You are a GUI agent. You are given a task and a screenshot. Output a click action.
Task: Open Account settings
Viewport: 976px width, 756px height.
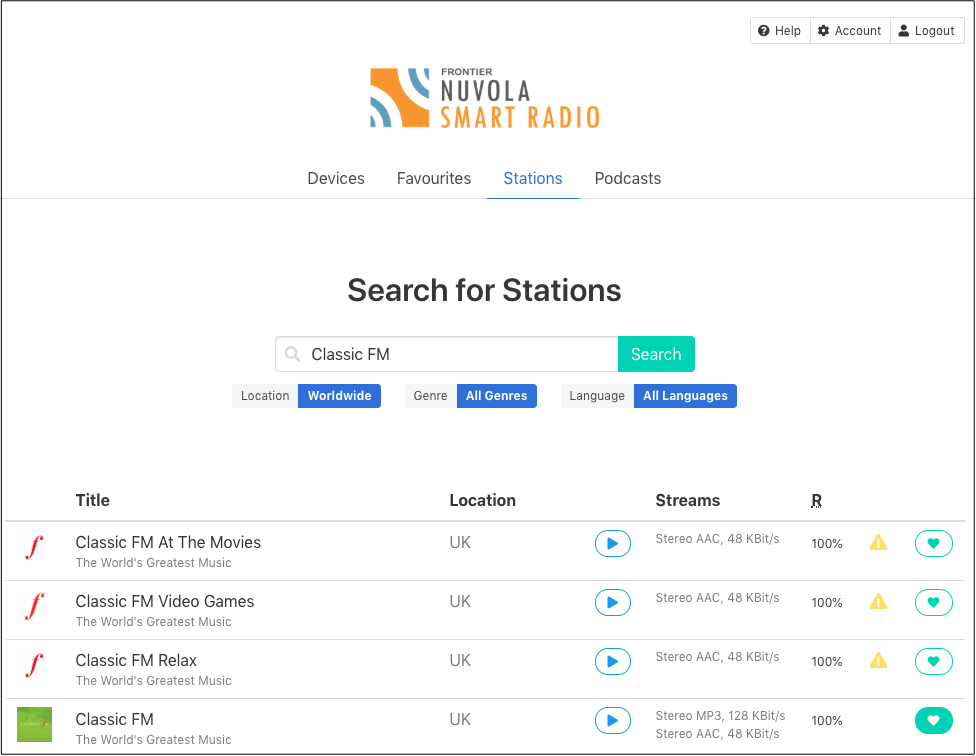[850, 30]
